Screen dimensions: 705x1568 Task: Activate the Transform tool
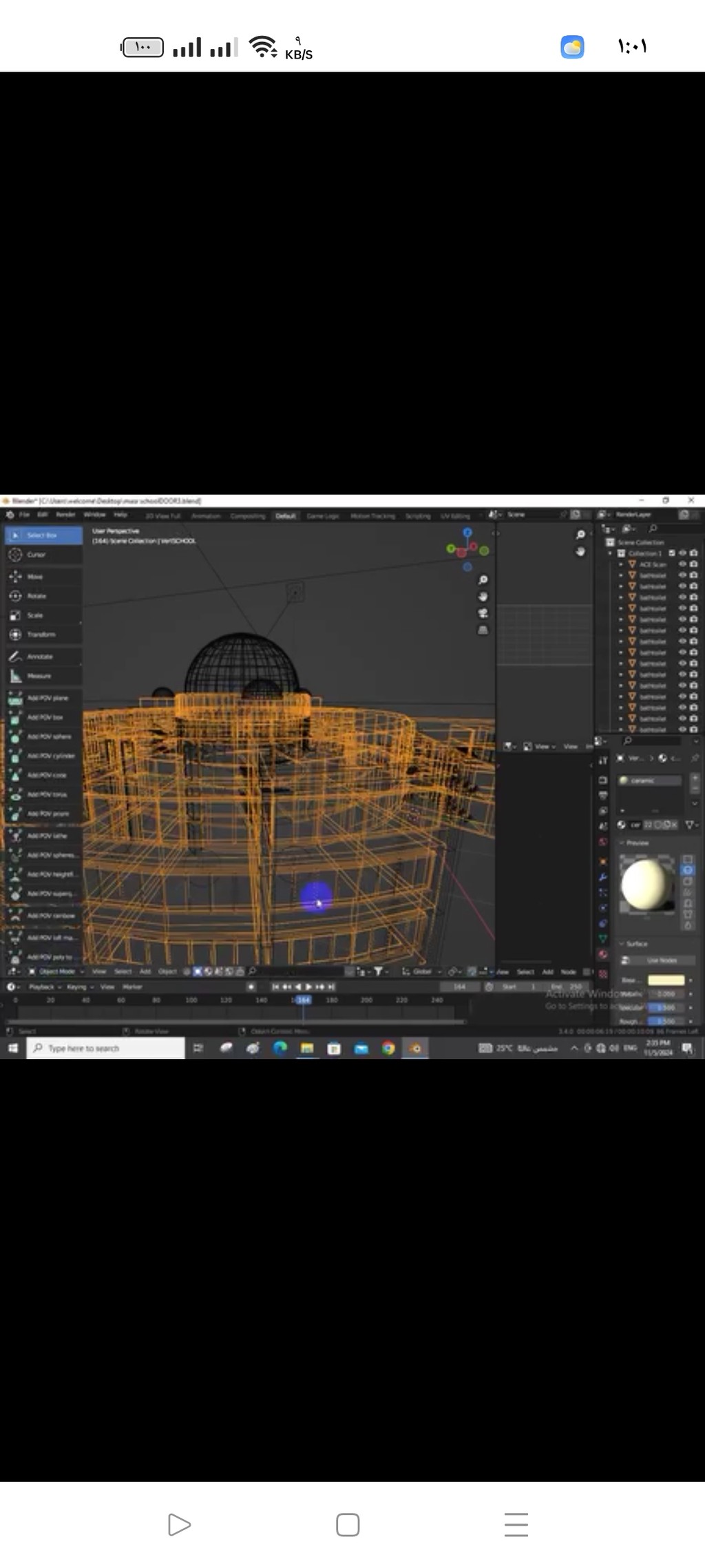(43, 635)
